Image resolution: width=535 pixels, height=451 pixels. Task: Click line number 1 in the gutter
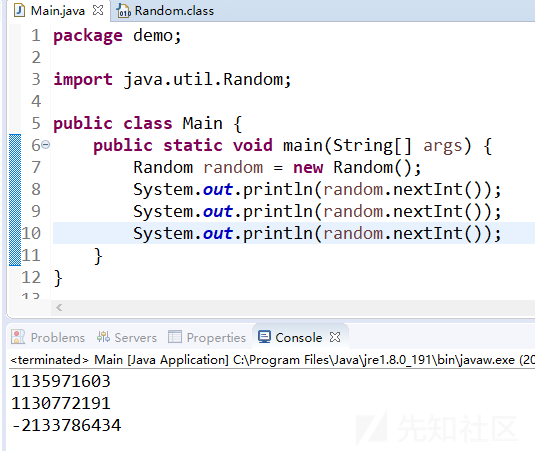pyautogui.click(x=36, y=35)
